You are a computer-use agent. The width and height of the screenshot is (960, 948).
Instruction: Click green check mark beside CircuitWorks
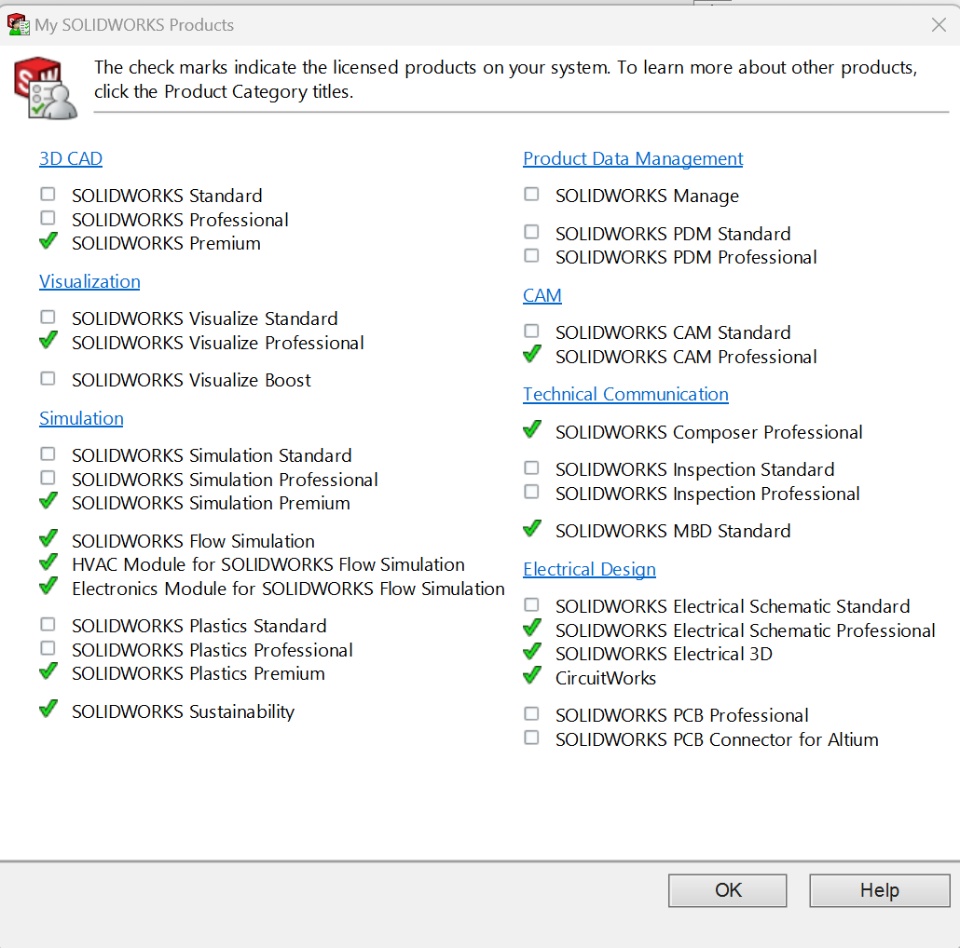532,677
